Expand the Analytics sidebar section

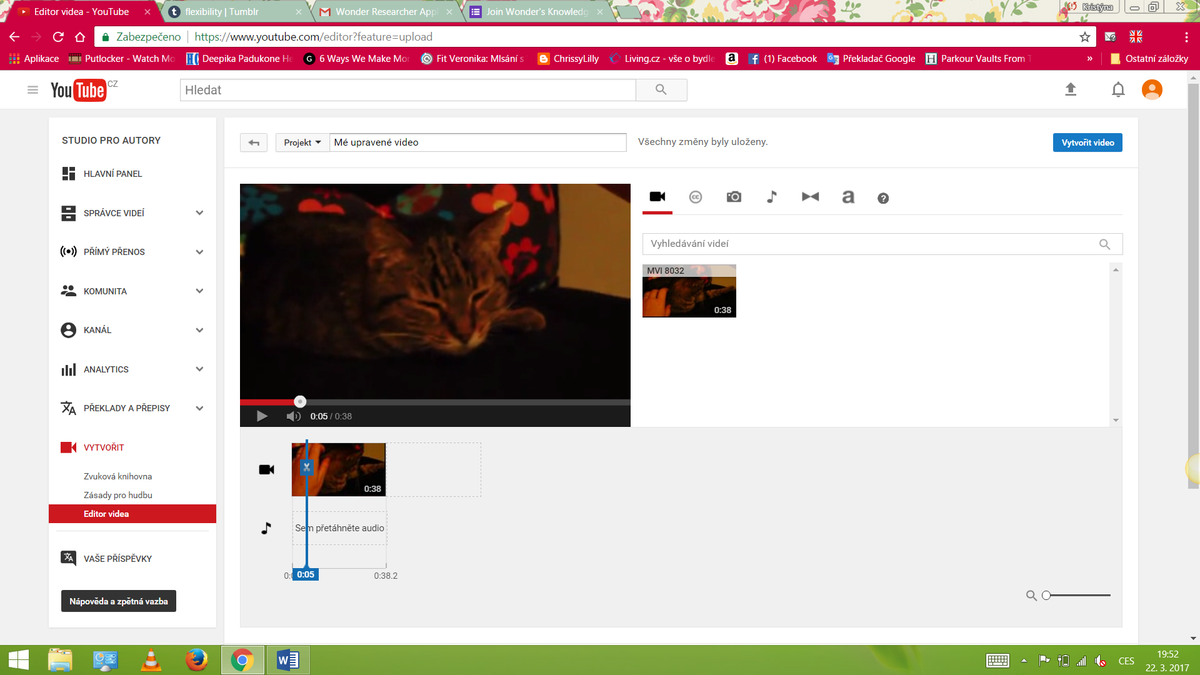(199, 369)
